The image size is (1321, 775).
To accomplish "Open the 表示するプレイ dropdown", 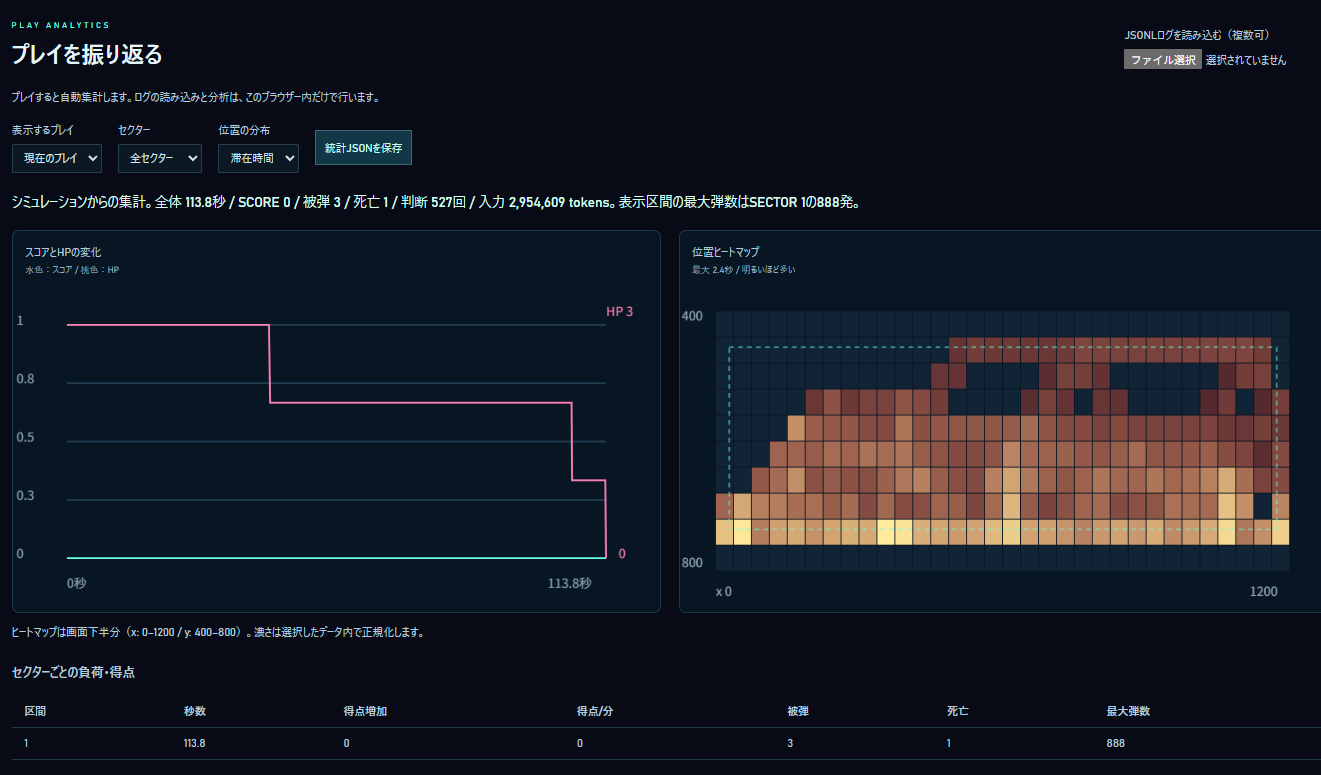I will [x=57, y=158].
